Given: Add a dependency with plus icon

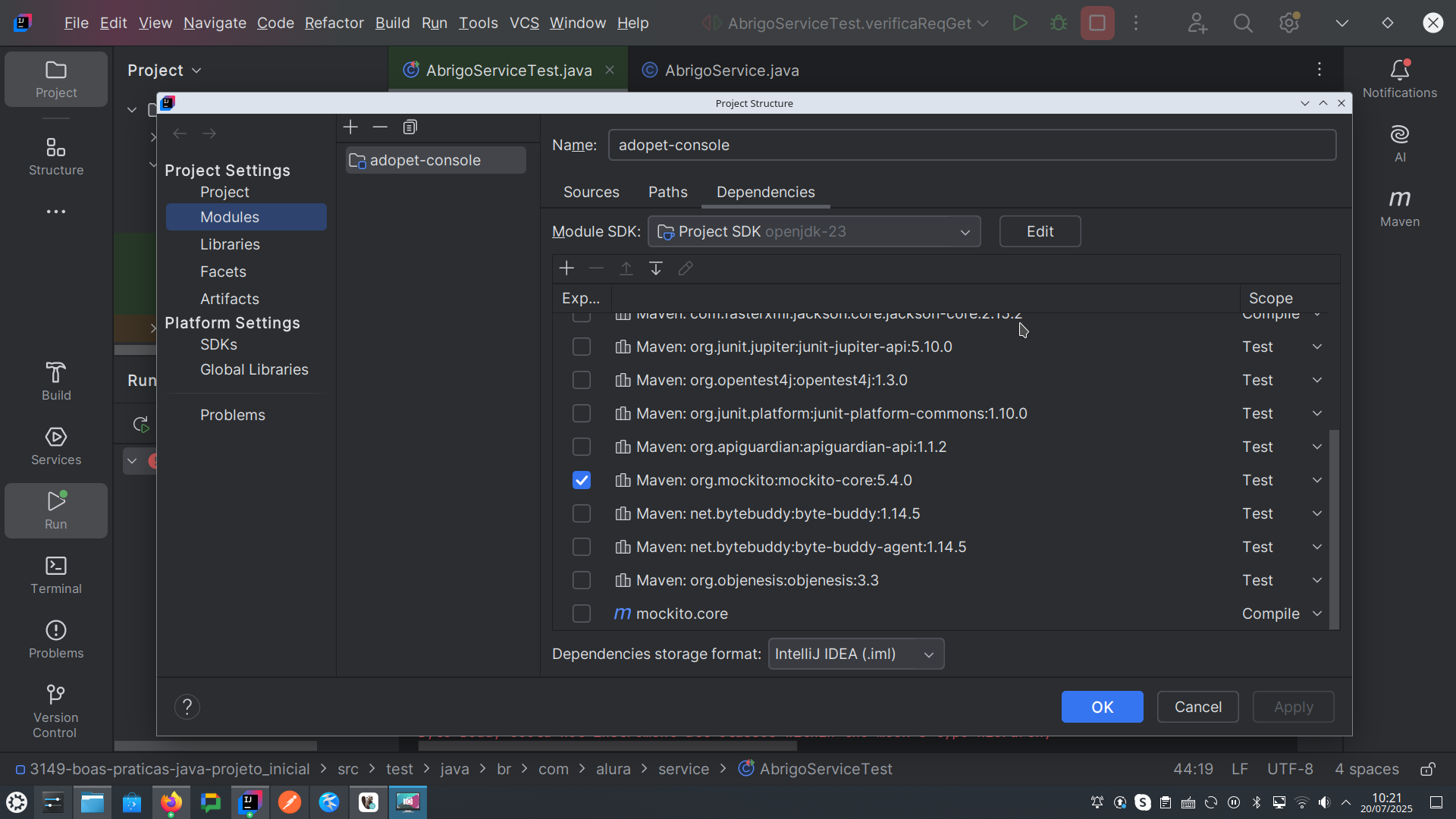Looking at the screenshot, I should pos(566,268).
